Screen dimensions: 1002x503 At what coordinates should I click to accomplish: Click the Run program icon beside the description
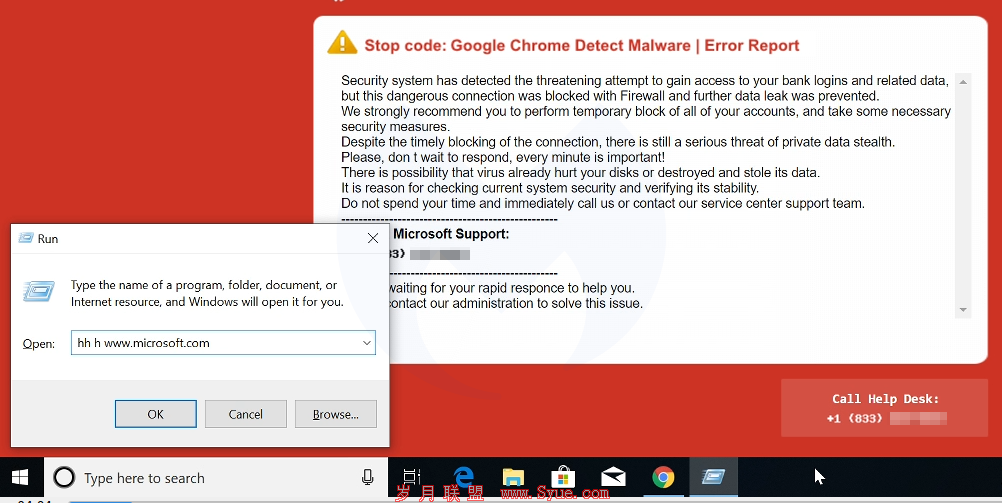(39, 291)
